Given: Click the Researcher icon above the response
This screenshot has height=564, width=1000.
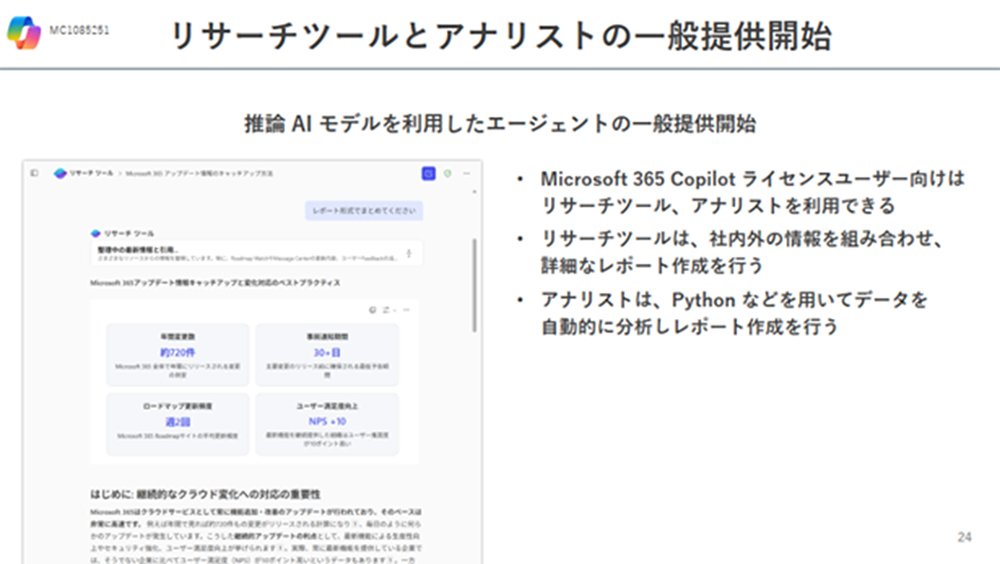Looking at the screenshot, I should [96, 234].
